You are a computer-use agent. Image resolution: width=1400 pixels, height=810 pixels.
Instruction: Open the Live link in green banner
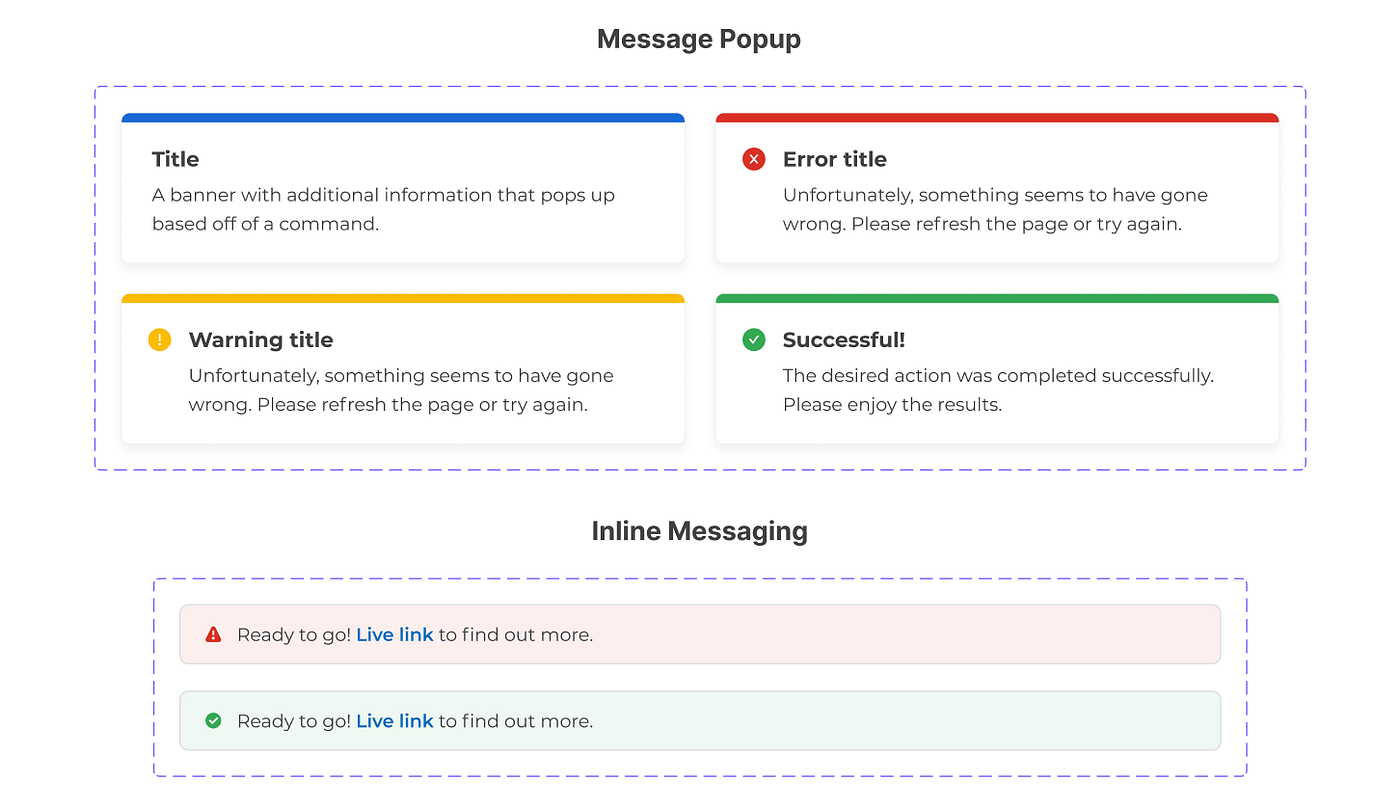coord(394,720)
